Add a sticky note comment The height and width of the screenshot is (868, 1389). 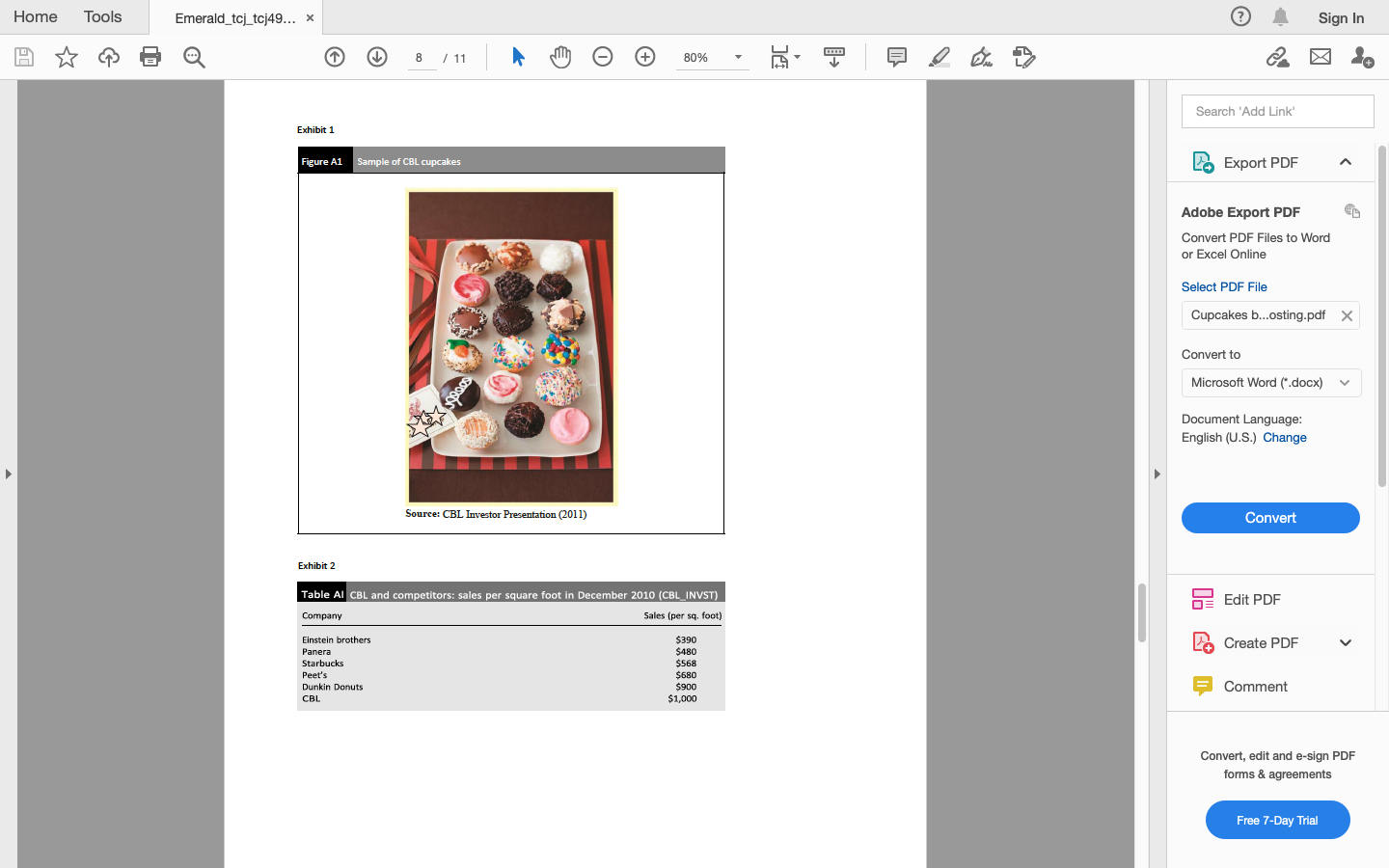[896, 57]
